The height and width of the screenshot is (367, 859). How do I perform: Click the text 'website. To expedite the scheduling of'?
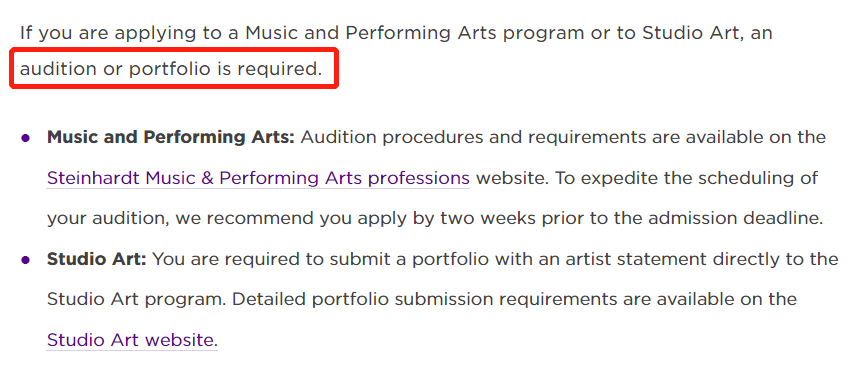646,178
